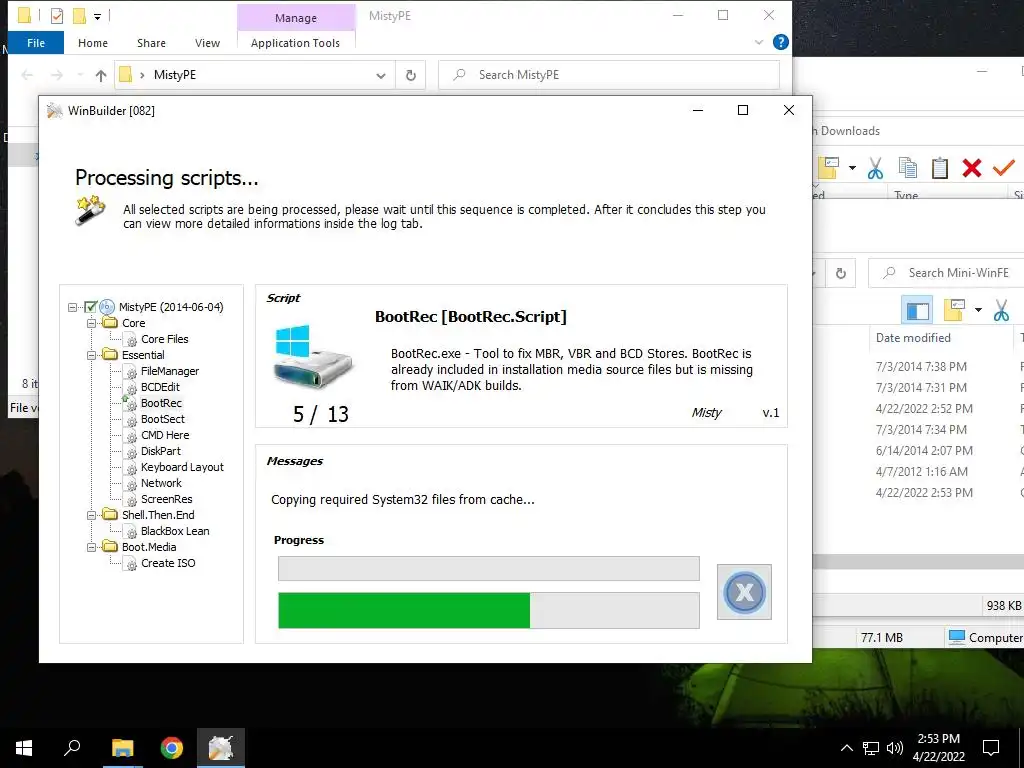The image size is (1024, 768).
Task: Click the Date modified column header
Action: [913, 338]
